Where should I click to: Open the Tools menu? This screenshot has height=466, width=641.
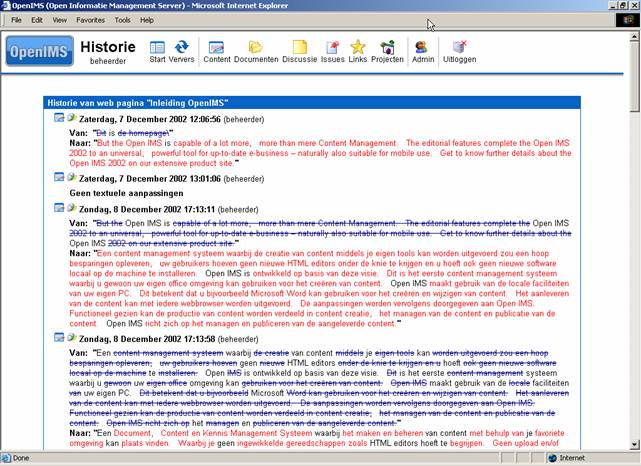pyautogui.click(x=122, y=20)
